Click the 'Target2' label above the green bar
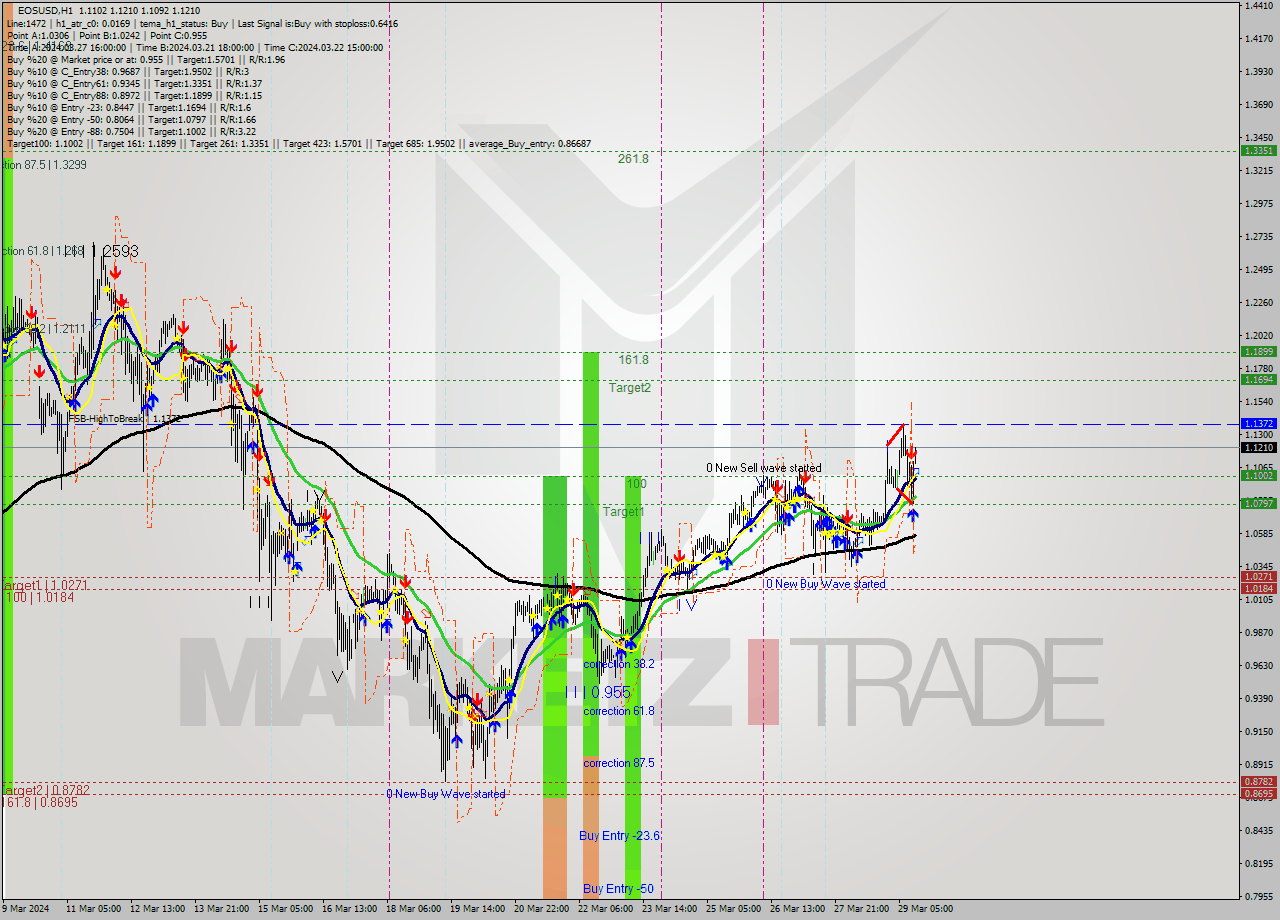This screenshot has width=1280, height=920. (631, 388)
